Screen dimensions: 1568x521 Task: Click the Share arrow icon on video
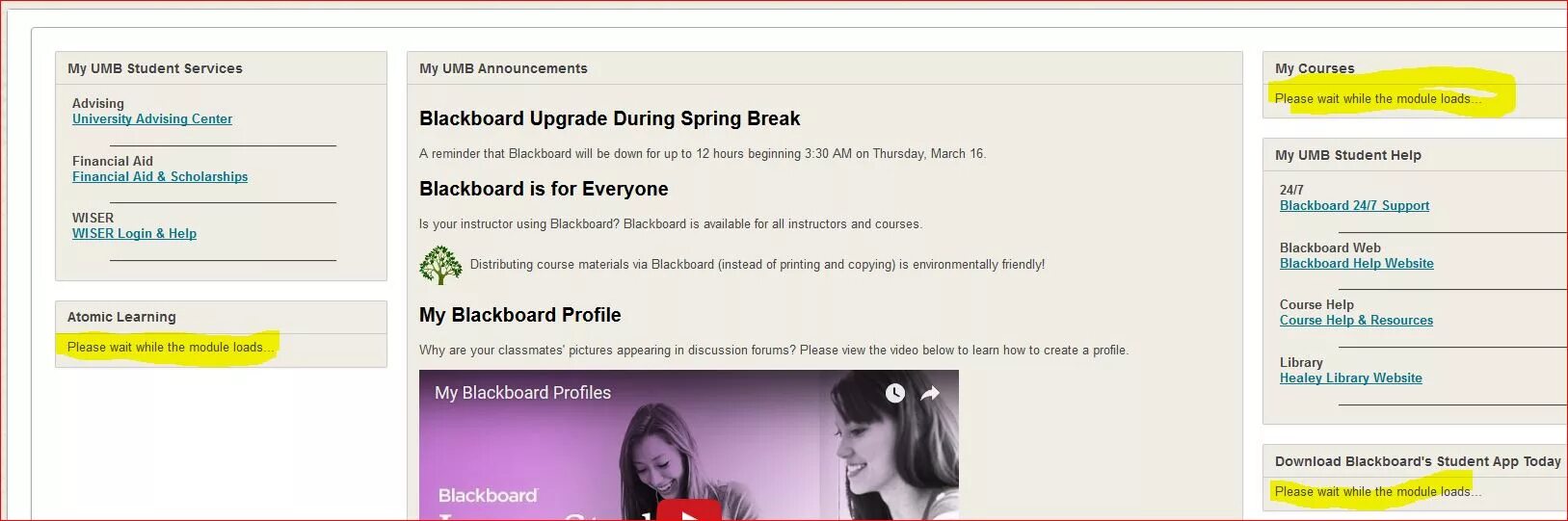(930, 393)
